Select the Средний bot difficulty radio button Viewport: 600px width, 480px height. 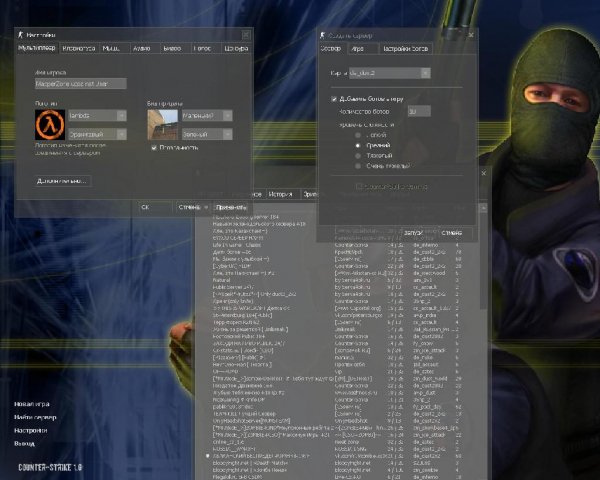359,145
